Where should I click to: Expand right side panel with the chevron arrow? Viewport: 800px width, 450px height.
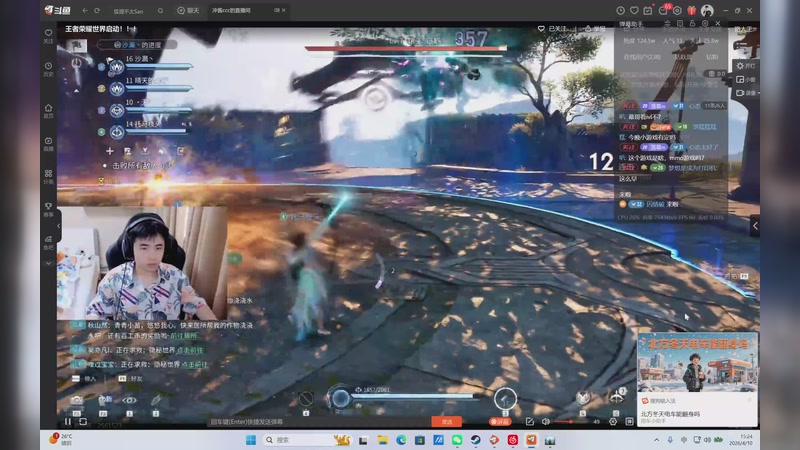756,226
